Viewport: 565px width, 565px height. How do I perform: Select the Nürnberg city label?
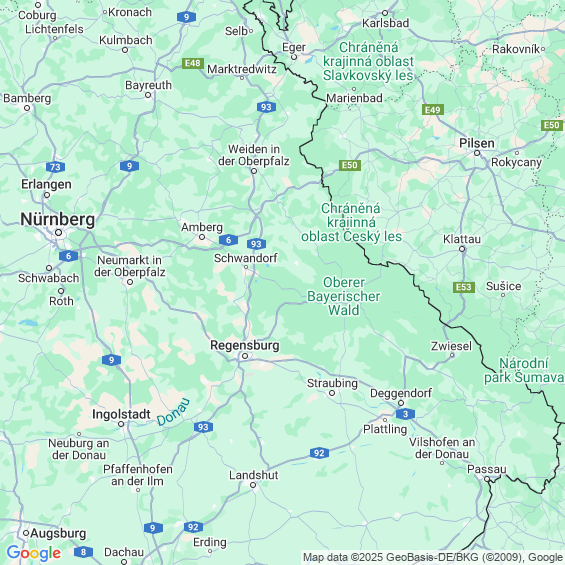point(58,219)
